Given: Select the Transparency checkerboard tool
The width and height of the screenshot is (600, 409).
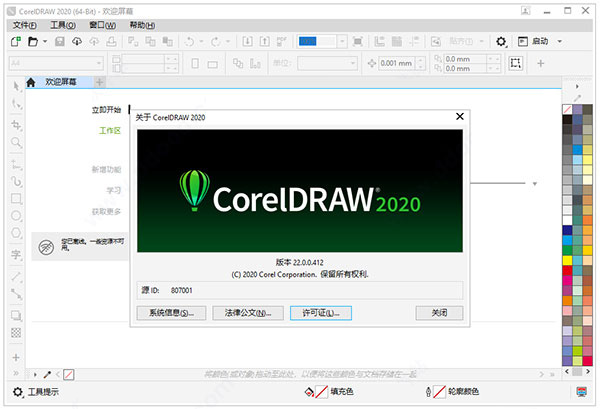Looking at the screenshot, I should 16,333.
